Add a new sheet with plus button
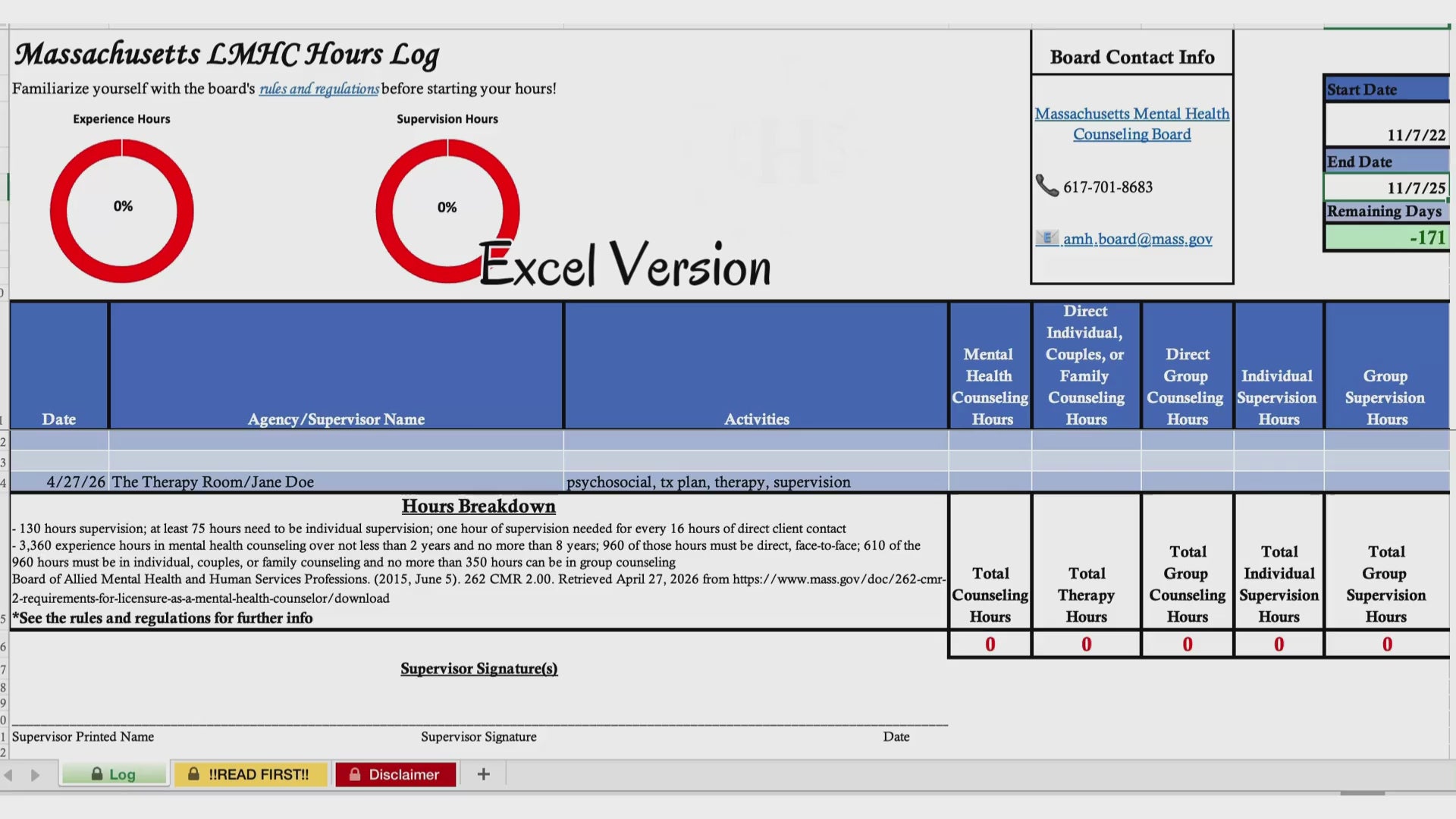Viewport: 1456px width, 819px height. 483,774
